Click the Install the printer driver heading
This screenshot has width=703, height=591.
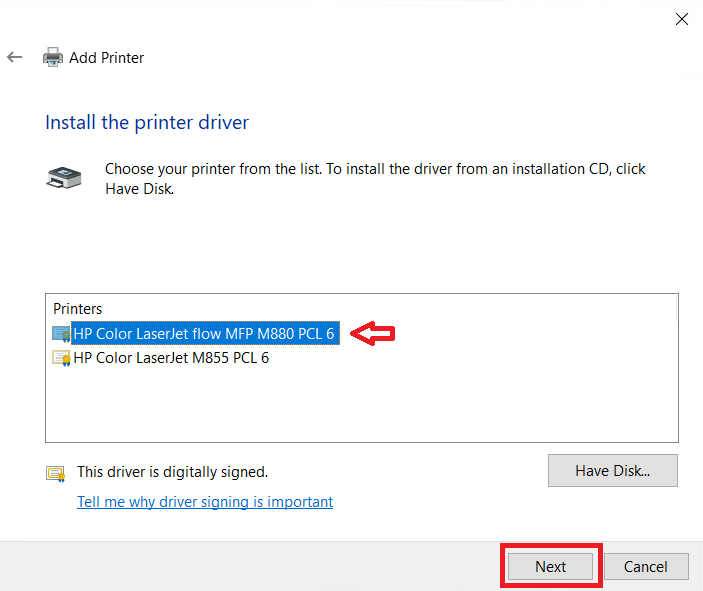147,122
